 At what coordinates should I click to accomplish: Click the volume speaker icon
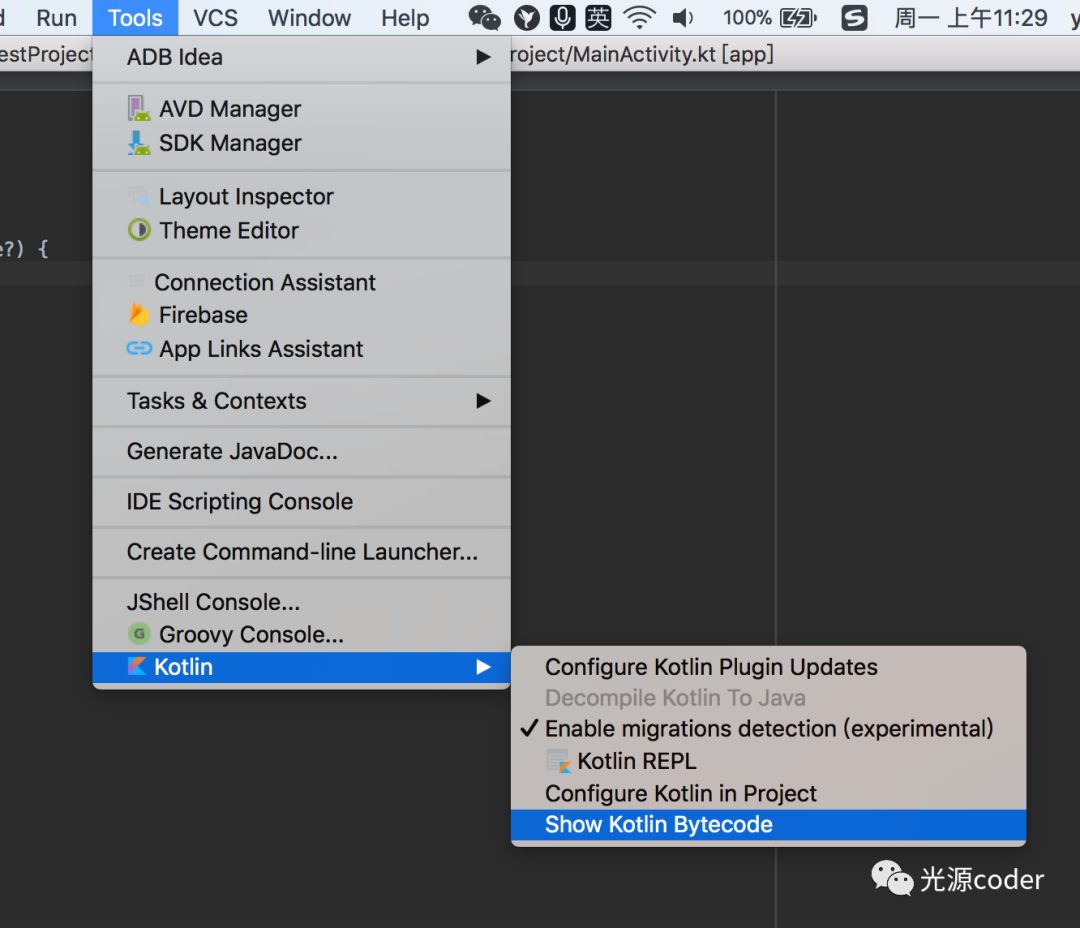point(682,18)
